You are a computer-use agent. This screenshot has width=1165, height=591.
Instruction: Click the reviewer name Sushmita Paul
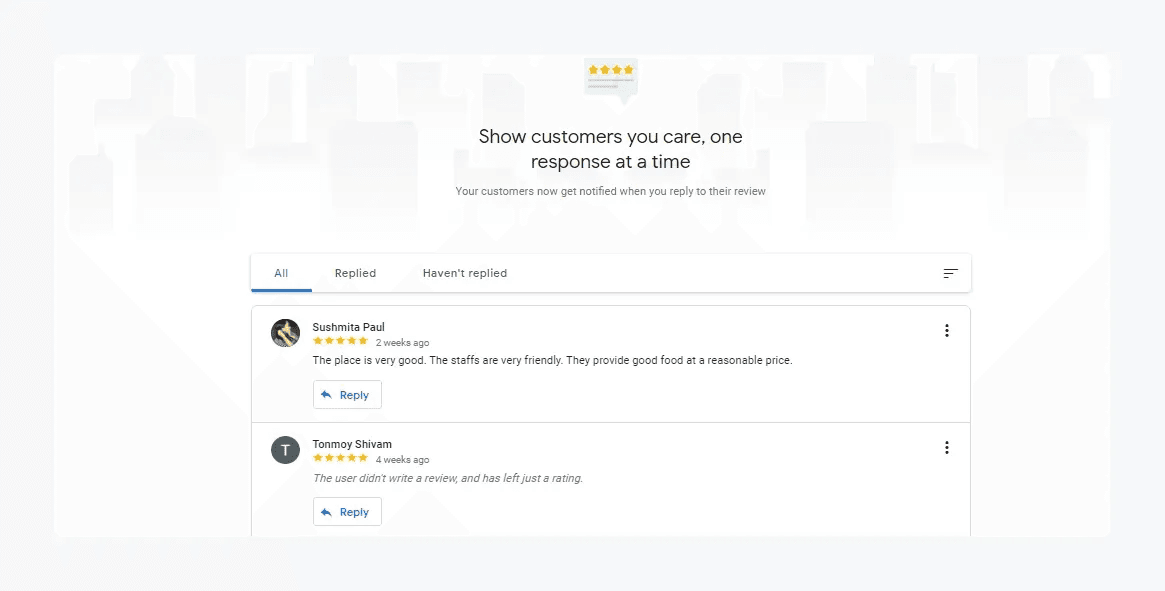click(348, 327)
